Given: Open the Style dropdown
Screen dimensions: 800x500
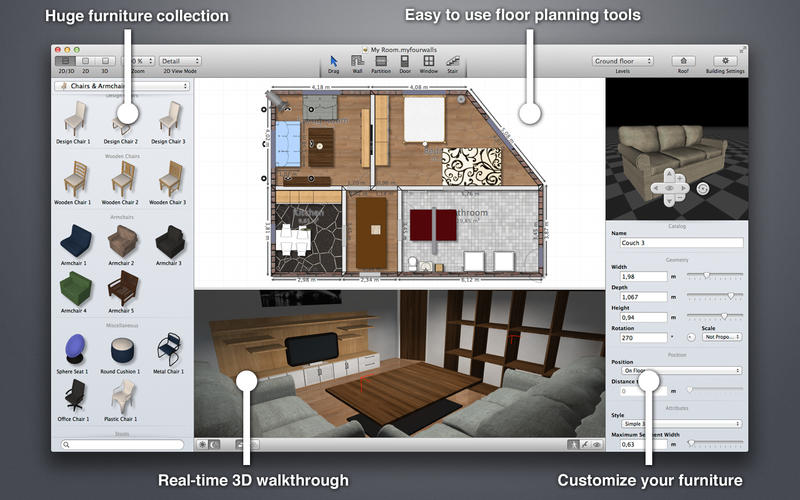Looking at the screenshot, I should tap(675, 423).
